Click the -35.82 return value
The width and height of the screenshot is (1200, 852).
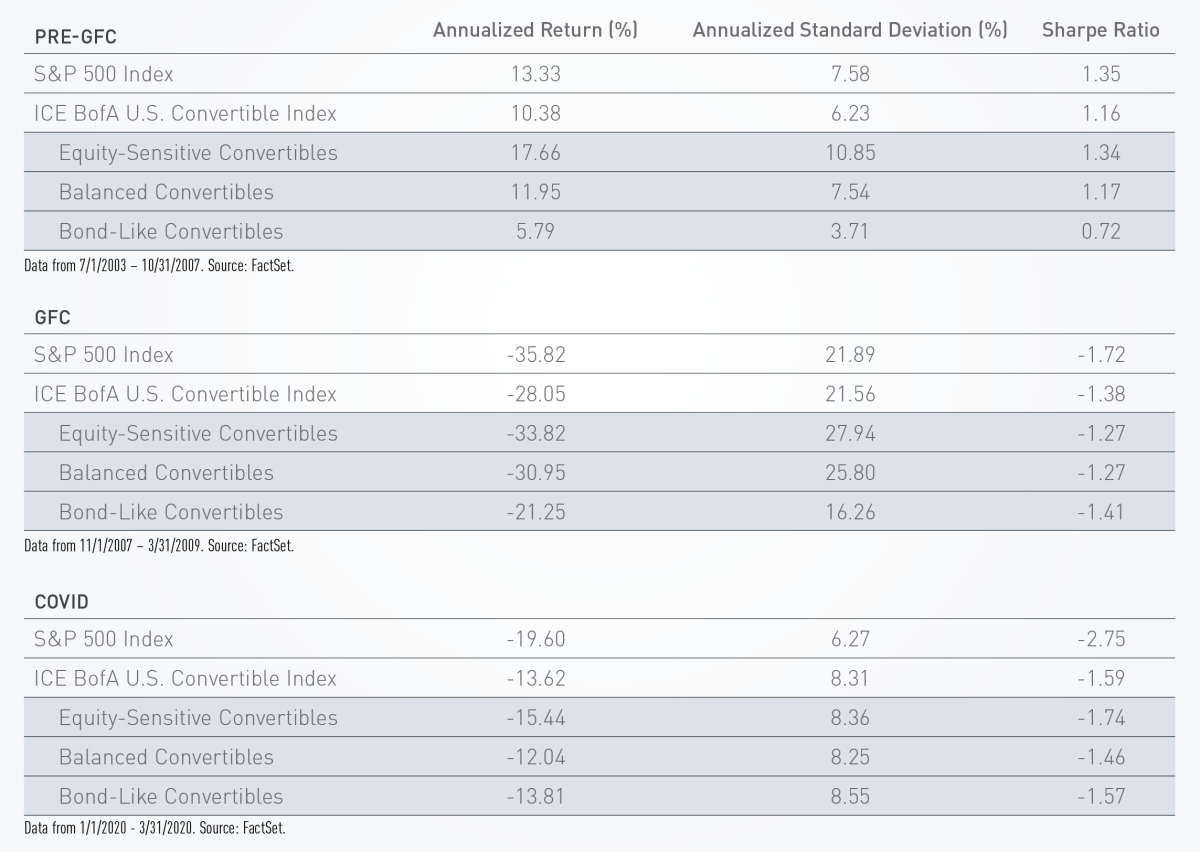(535, 355)
